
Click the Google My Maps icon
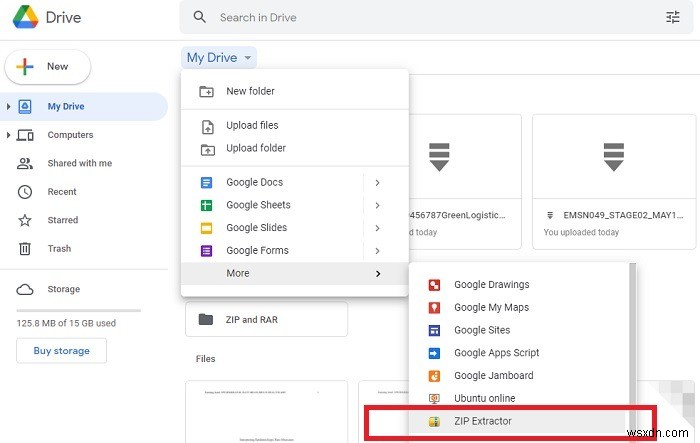(x=434, y=308)
